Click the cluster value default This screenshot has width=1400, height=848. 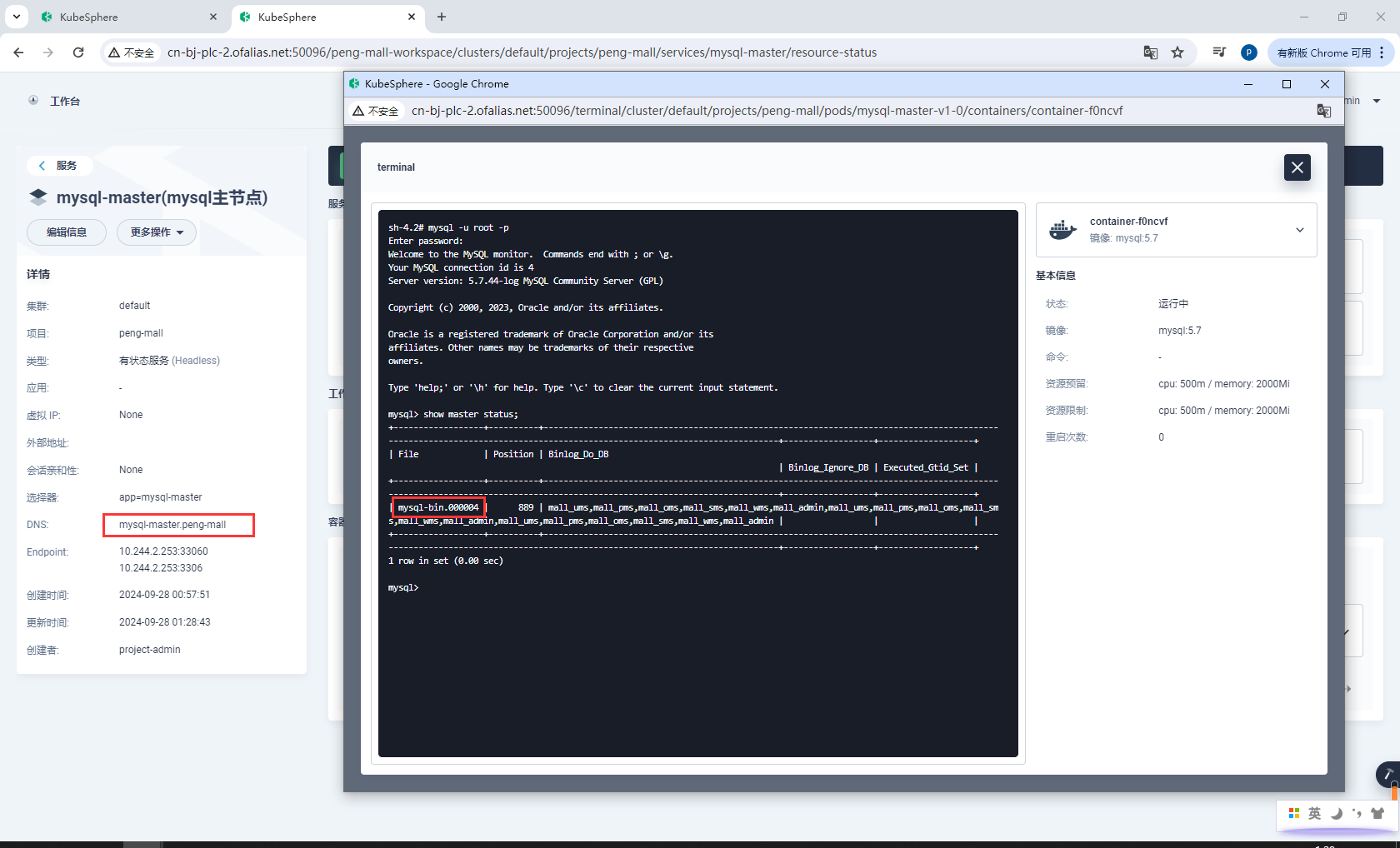point(134,306)
